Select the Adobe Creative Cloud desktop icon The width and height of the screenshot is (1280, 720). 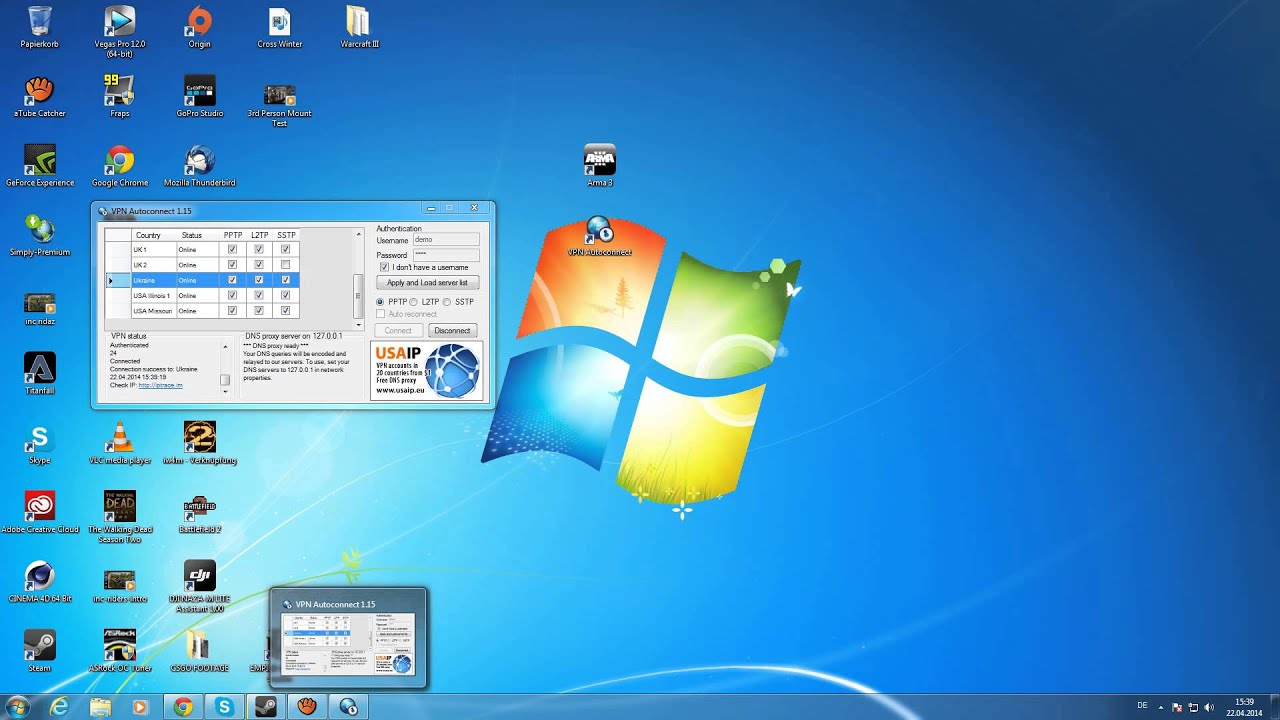pyautogui.click(x=40, y=512)
